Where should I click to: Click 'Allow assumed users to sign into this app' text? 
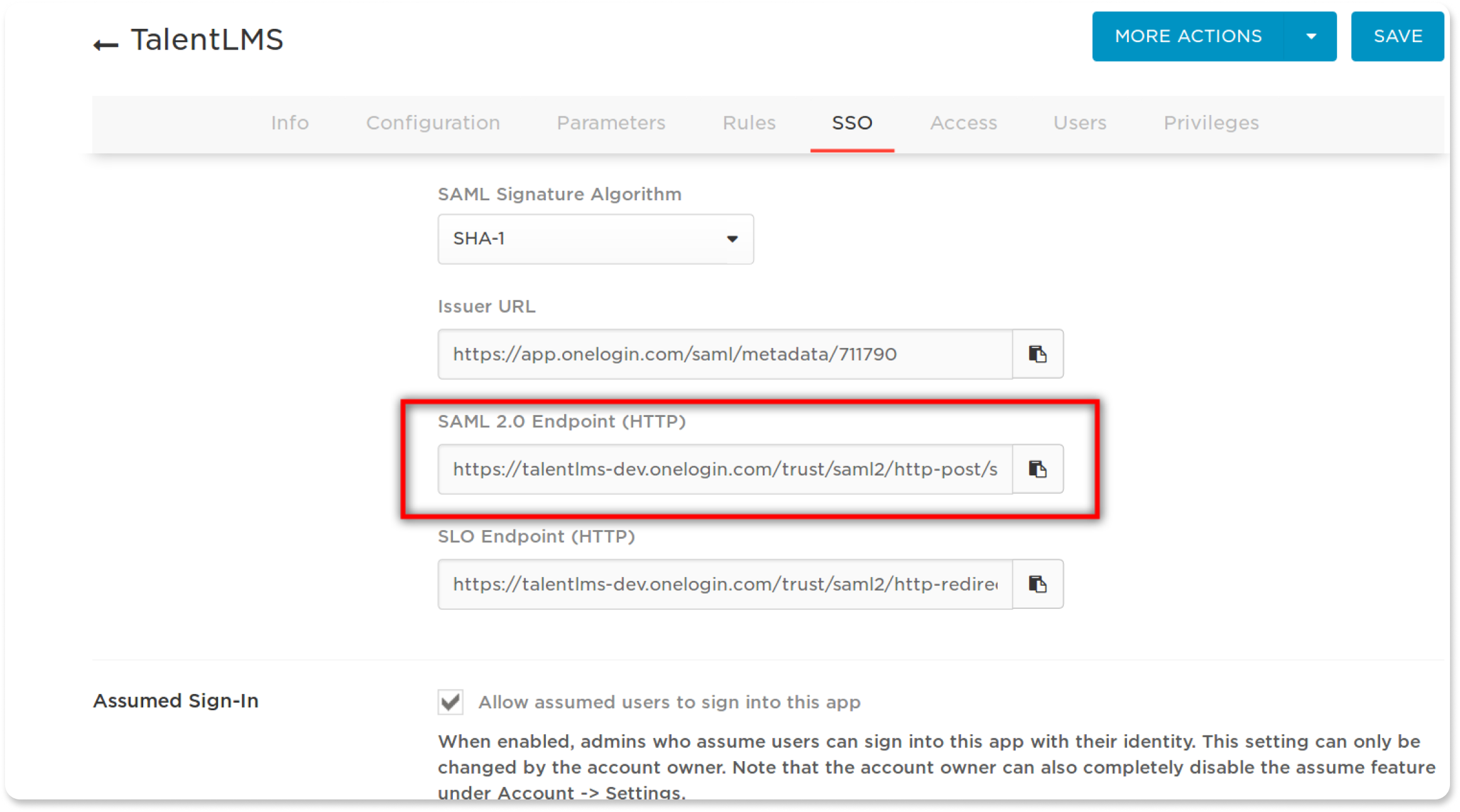[x=669, y=702]
